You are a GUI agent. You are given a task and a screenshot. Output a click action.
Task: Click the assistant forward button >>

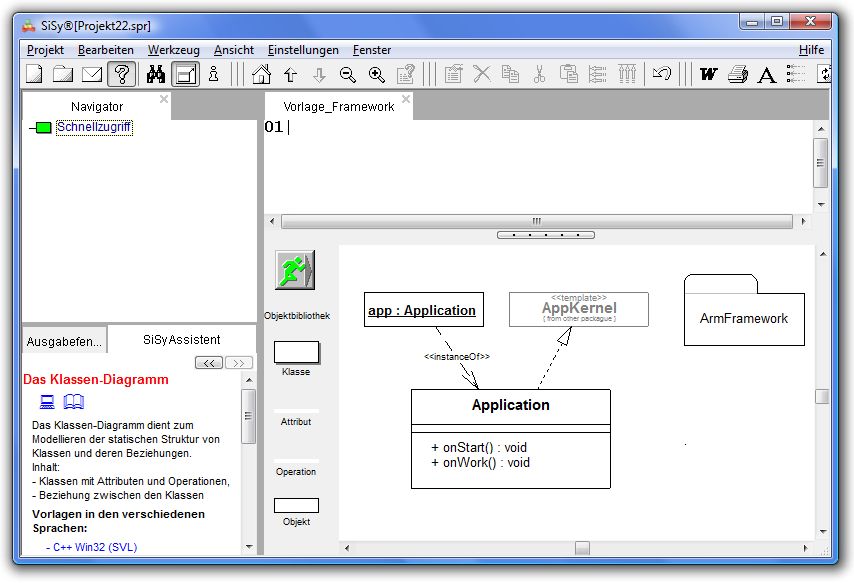tap(239, 363)
